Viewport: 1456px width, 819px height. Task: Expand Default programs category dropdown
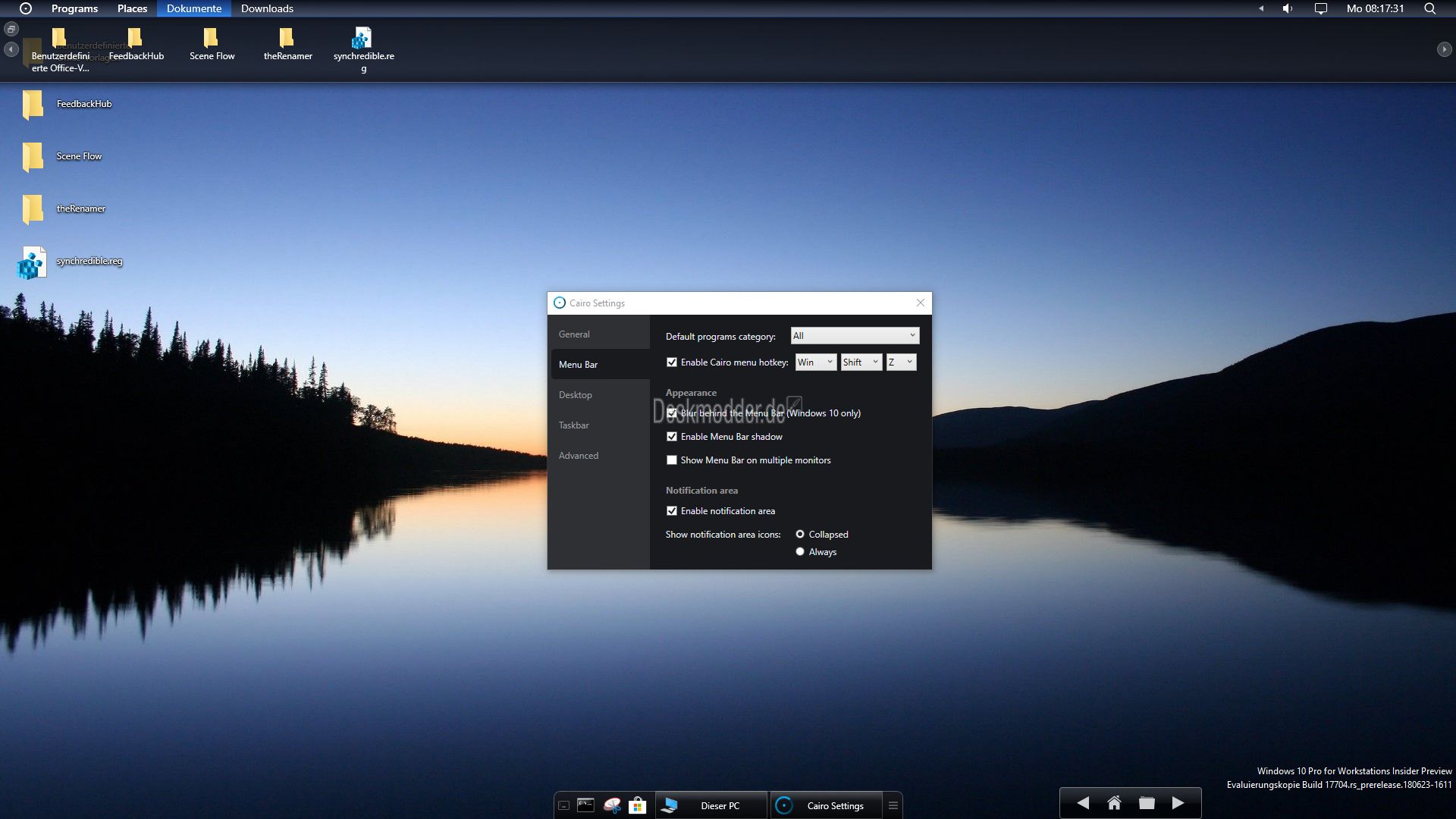[855, 336]
